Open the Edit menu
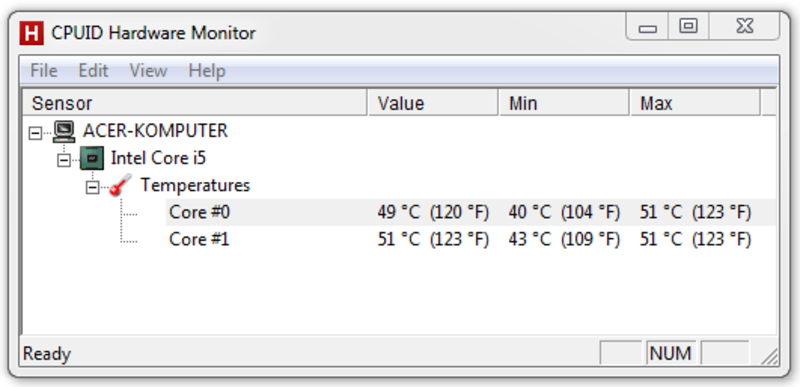Image resolution: width=800 pixels, height=387 pixels. pyautogui.click(x=93, y=70)
